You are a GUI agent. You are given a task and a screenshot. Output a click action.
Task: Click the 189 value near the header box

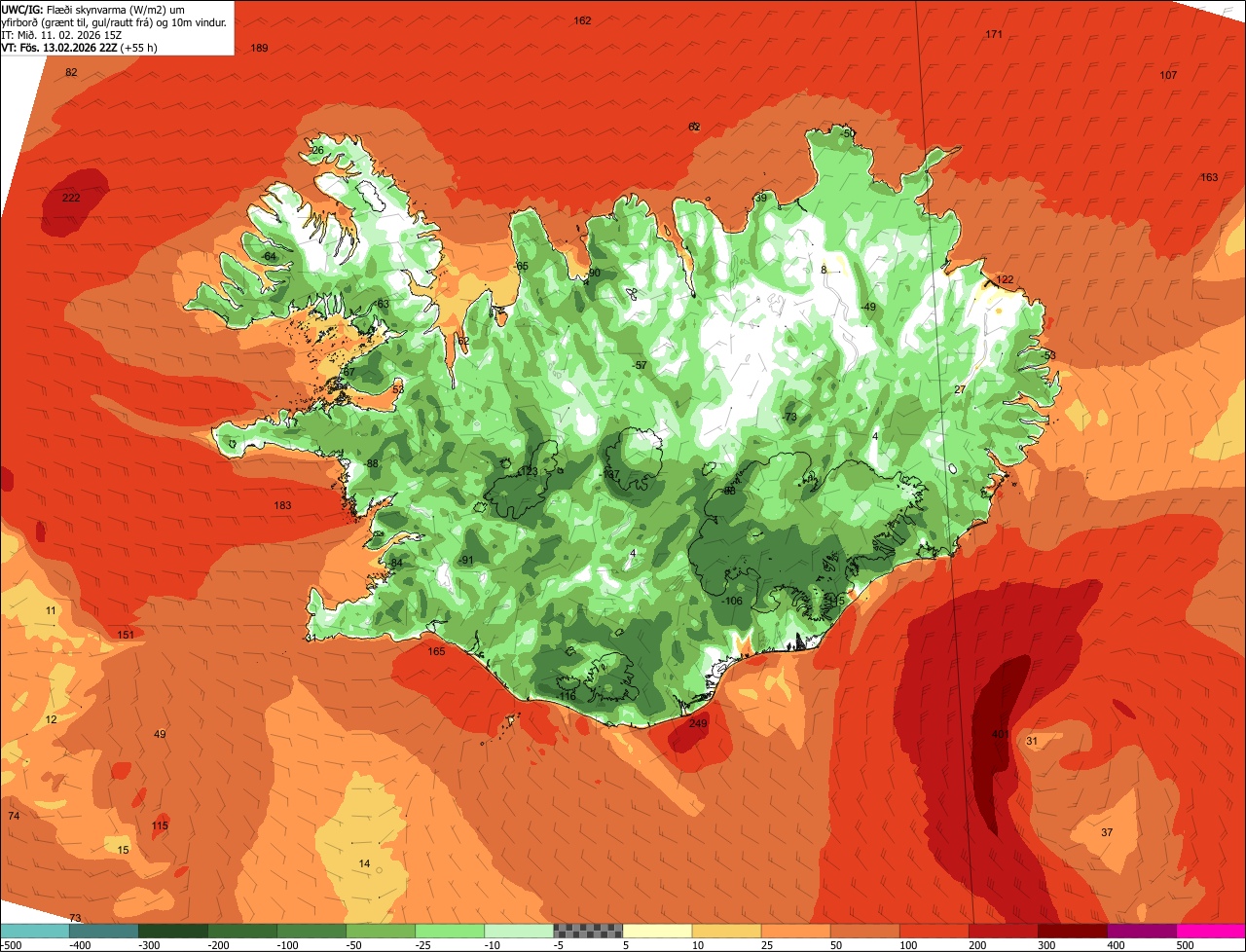(x=259, y=48)
